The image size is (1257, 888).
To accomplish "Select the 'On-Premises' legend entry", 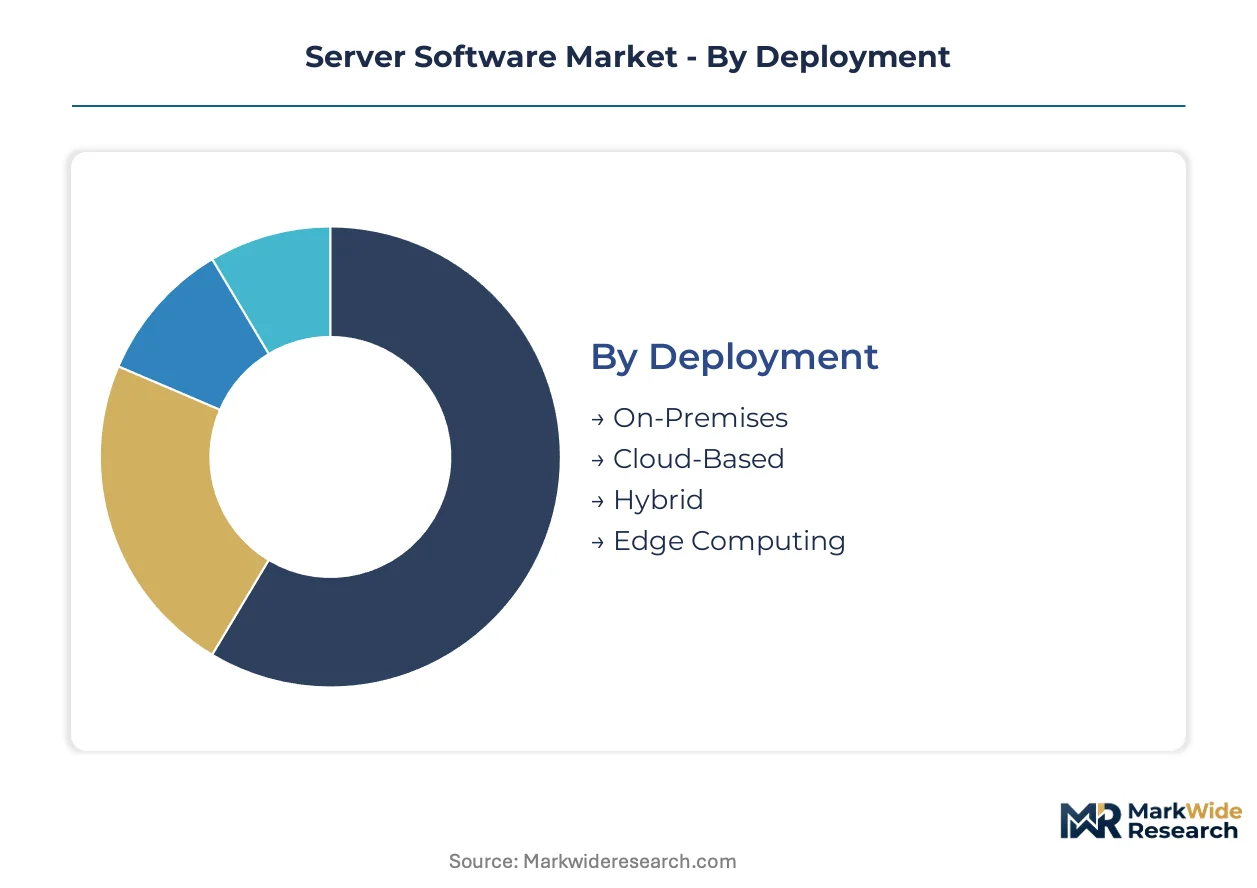I will tap(690, 418).
